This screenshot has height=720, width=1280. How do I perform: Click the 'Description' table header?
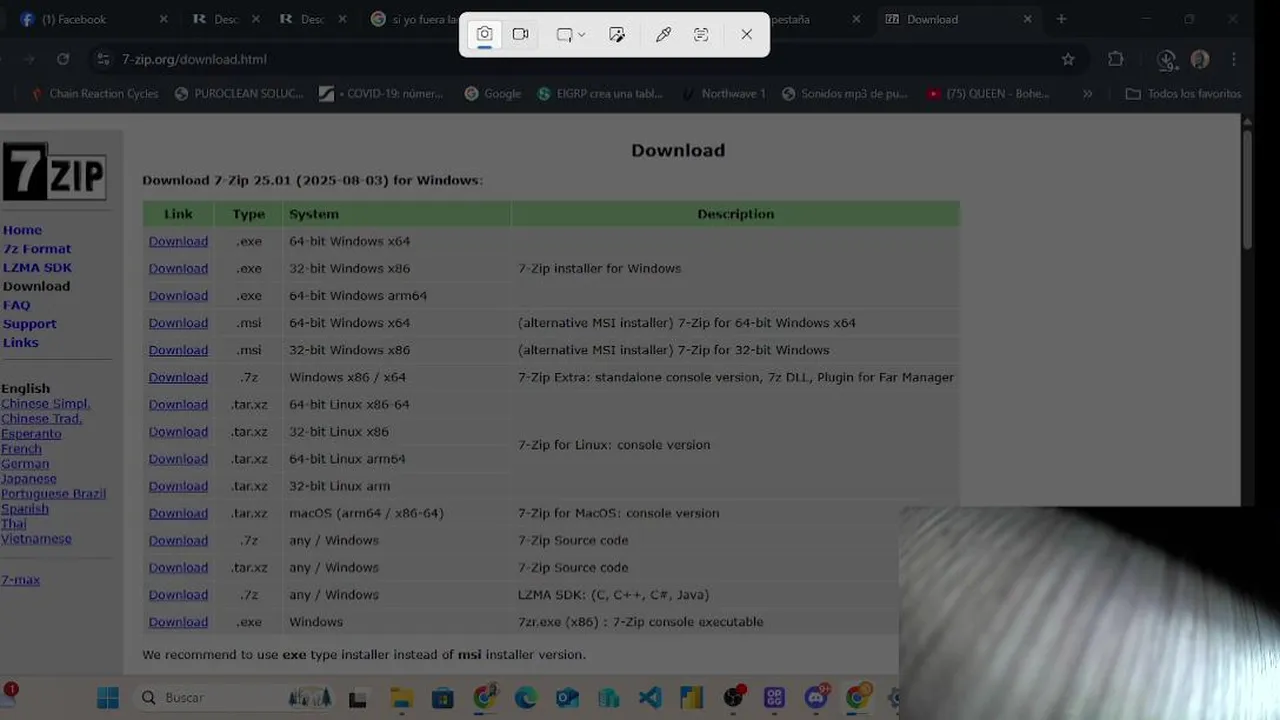click(x=735, y=214)
